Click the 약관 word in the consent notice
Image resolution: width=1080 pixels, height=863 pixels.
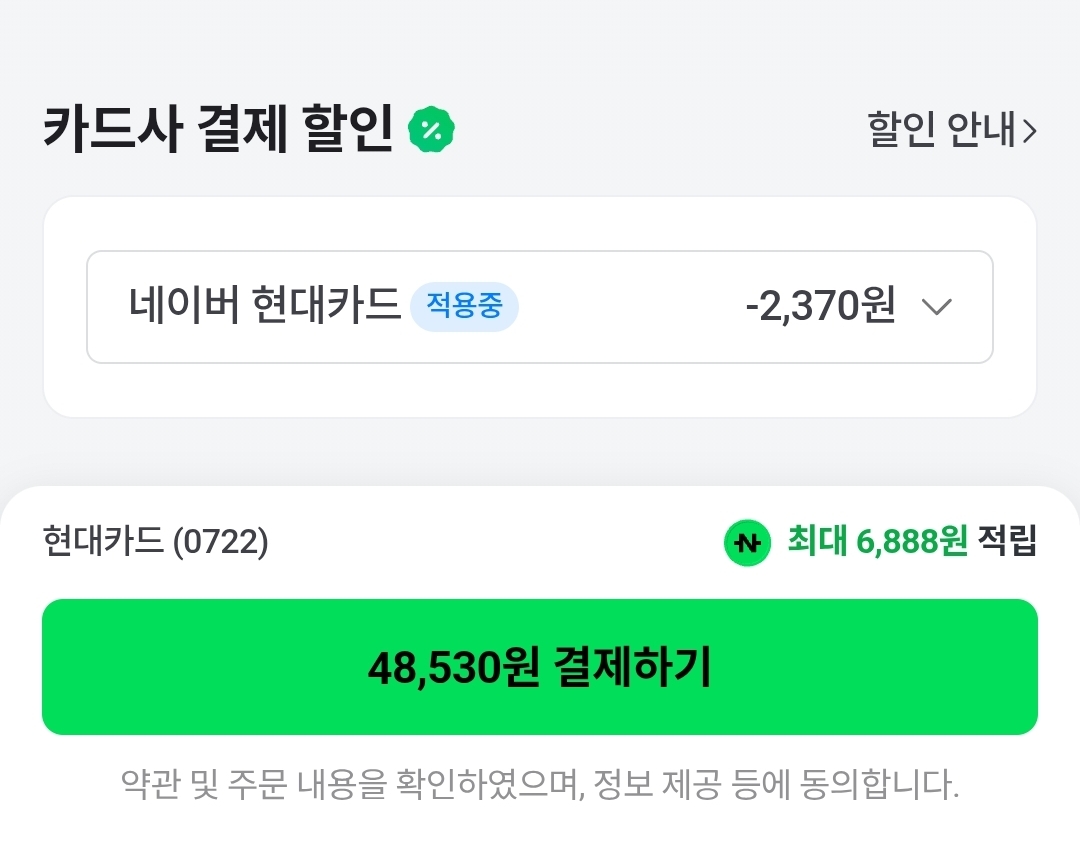point(146,784)
